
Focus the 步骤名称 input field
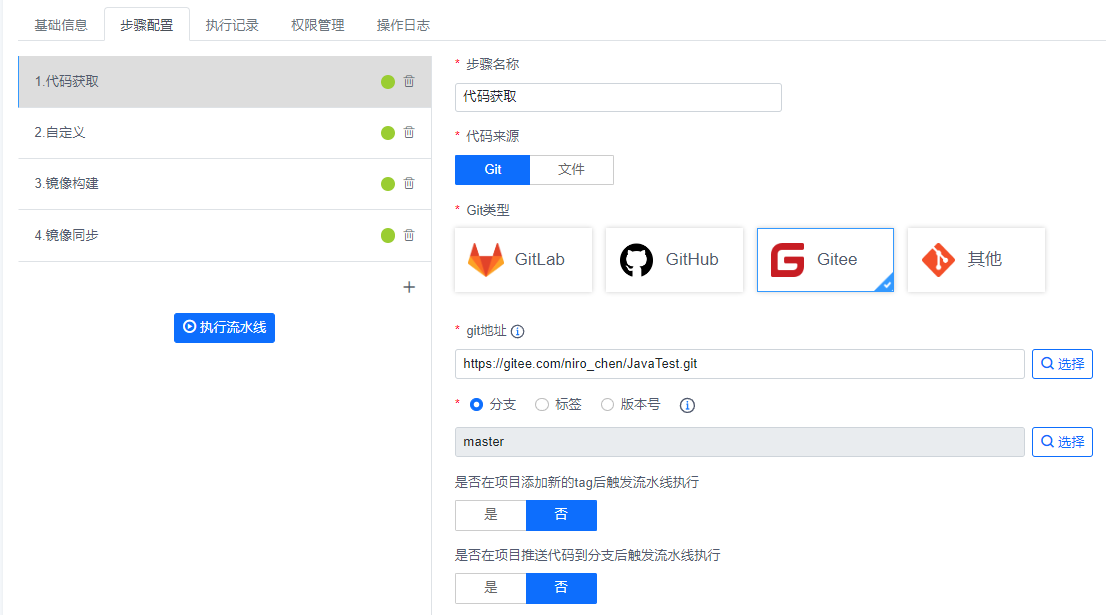pyautogui.click(x=619, y=97)
